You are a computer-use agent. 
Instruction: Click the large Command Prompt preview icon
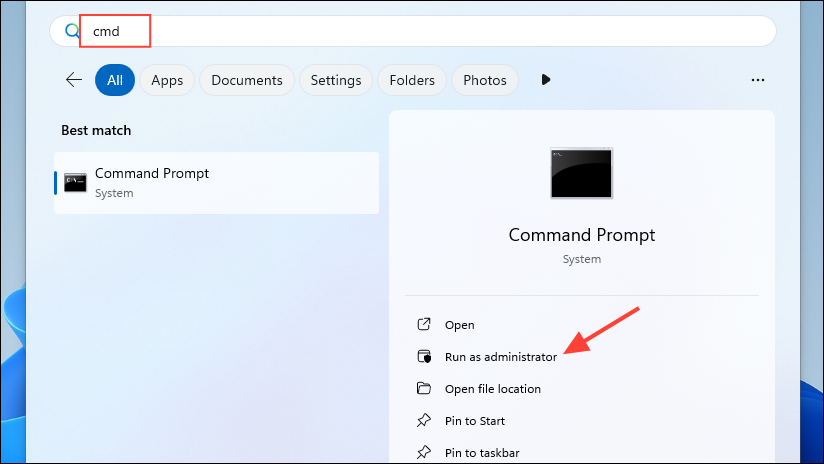click(x=581, y=173)
